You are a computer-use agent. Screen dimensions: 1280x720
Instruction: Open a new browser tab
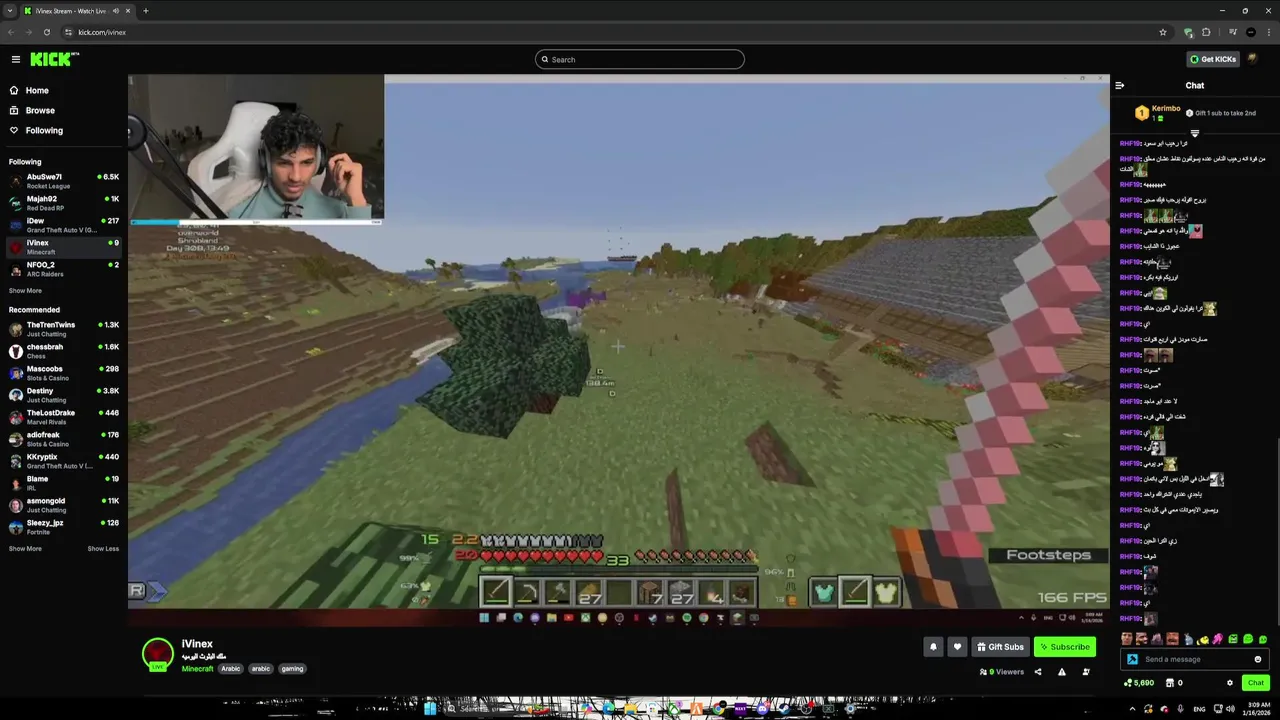(x=146, y=11)
